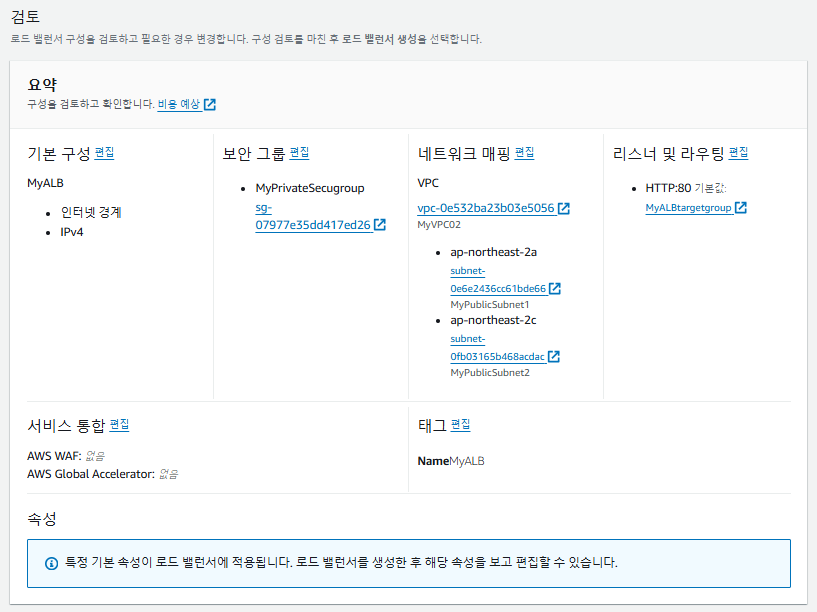The height and width of the screenshot is (612, 817).
Task: Click the Name tag value MyALB
Action: [x=467, y=461]
